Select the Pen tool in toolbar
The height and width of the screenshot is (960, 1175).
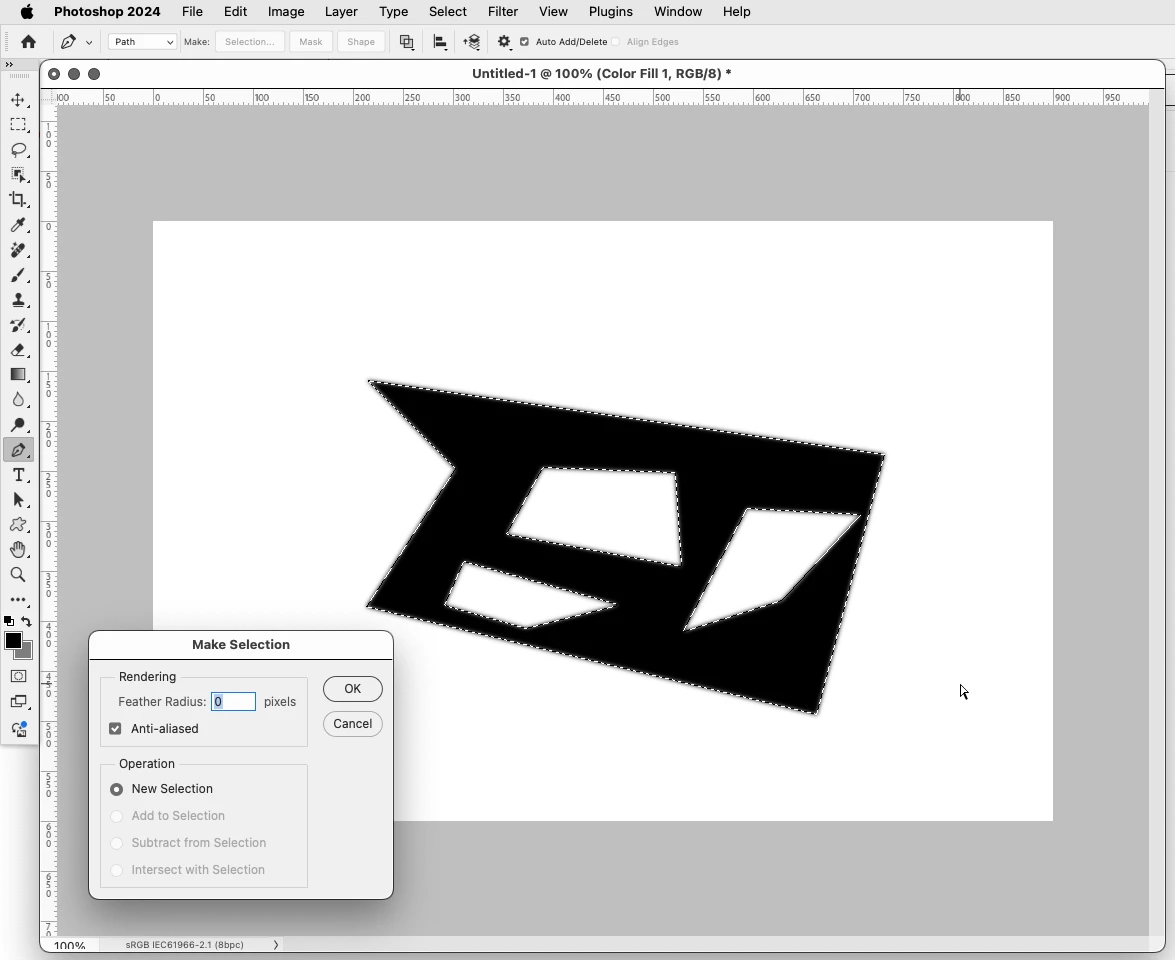point(18,450)
